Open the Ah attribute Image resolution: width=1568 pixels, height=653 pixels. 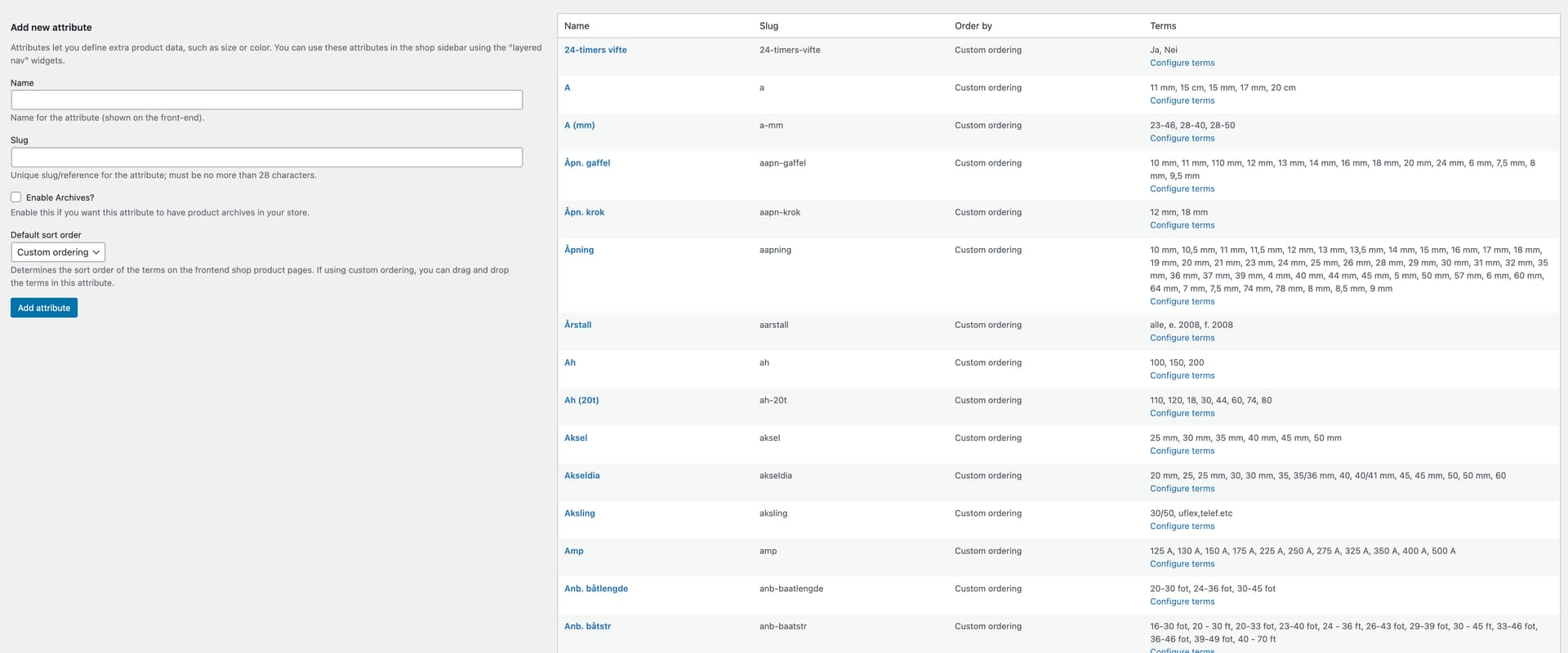tap(570, 362)
